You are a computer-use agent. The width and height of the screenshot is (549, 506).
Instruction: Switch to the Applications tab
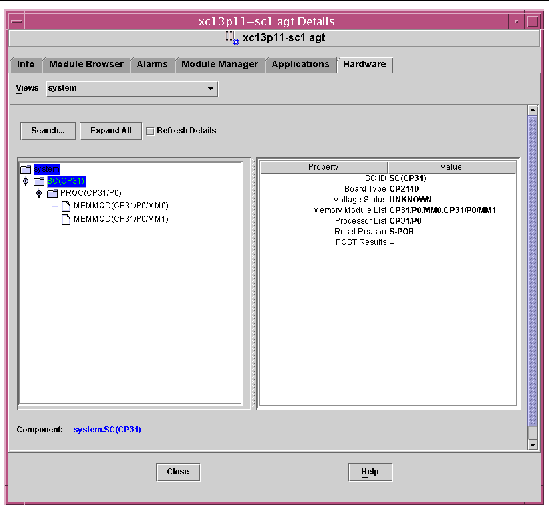pos(300,64)
